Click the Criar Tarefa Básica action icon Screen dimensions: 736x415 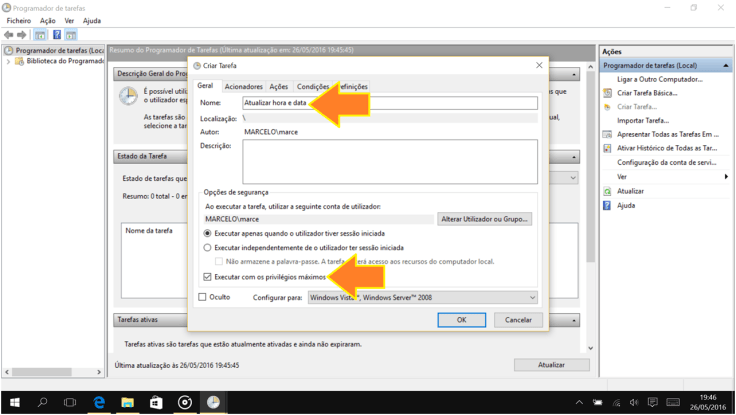(607, 93)
